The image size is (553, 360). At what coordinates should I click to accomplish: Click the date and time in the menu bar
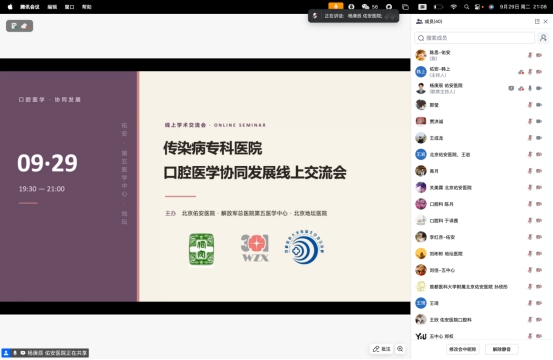(x=523, y=7)
